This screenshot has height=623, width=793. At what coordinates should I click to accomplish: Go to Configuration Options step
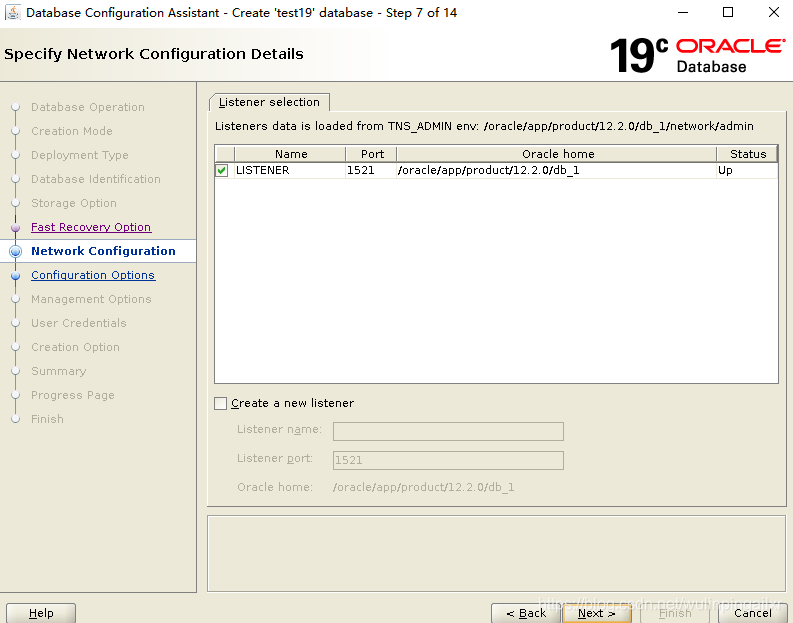pyautogui.click(x=93, y=275)
